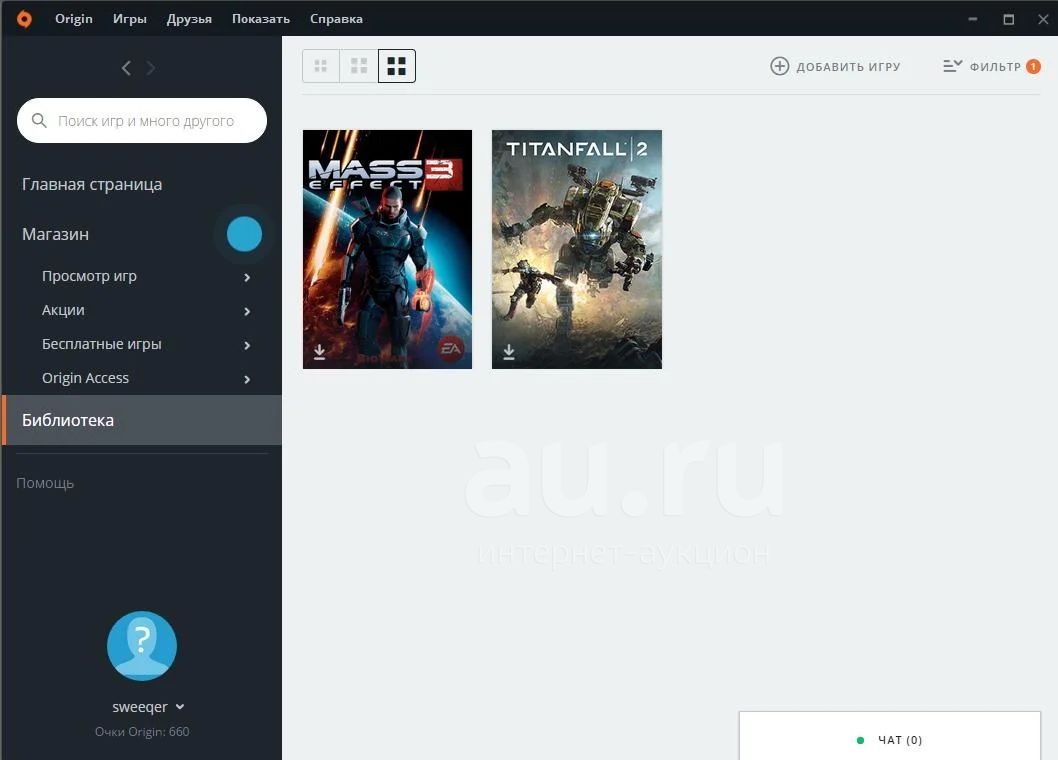The image size is (1058, 760).
Task: Open the Магазин section
Action: (x=55, y=234)
